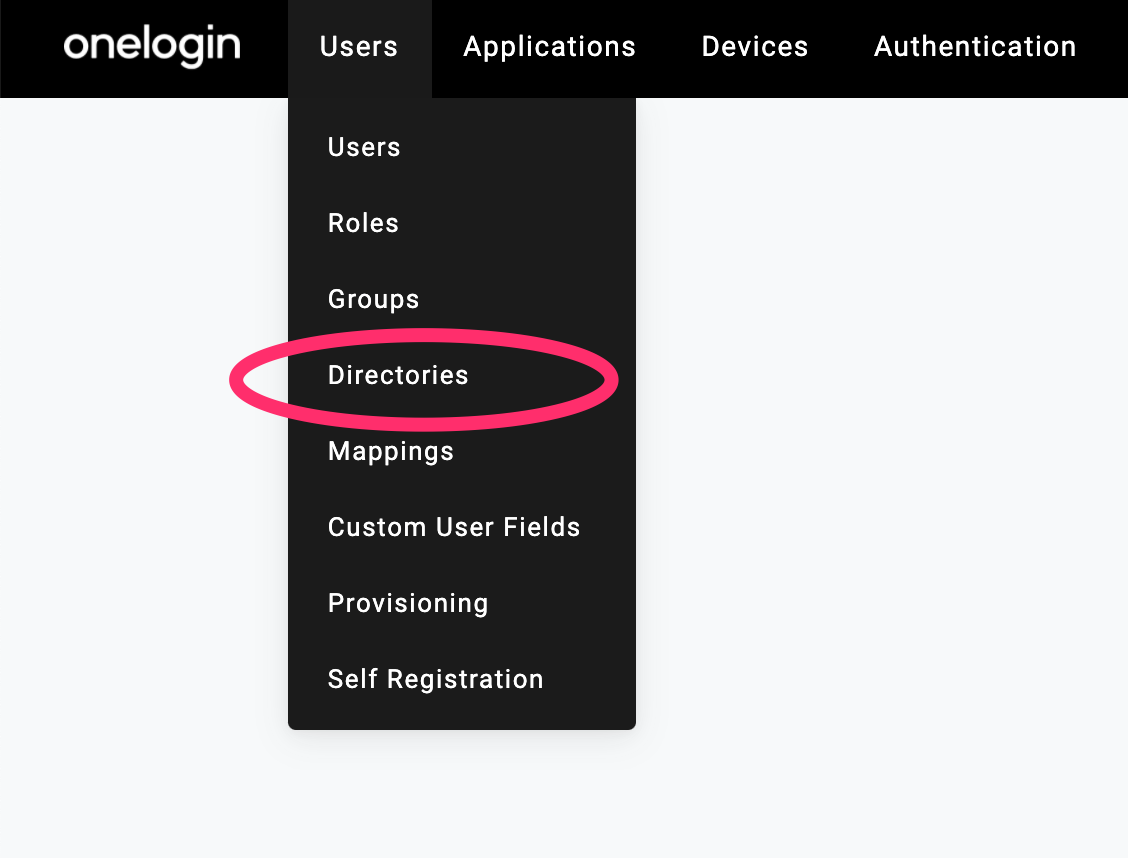Click inside the pink ellipse highlight
1128x858 pixels.
[420, 378]
